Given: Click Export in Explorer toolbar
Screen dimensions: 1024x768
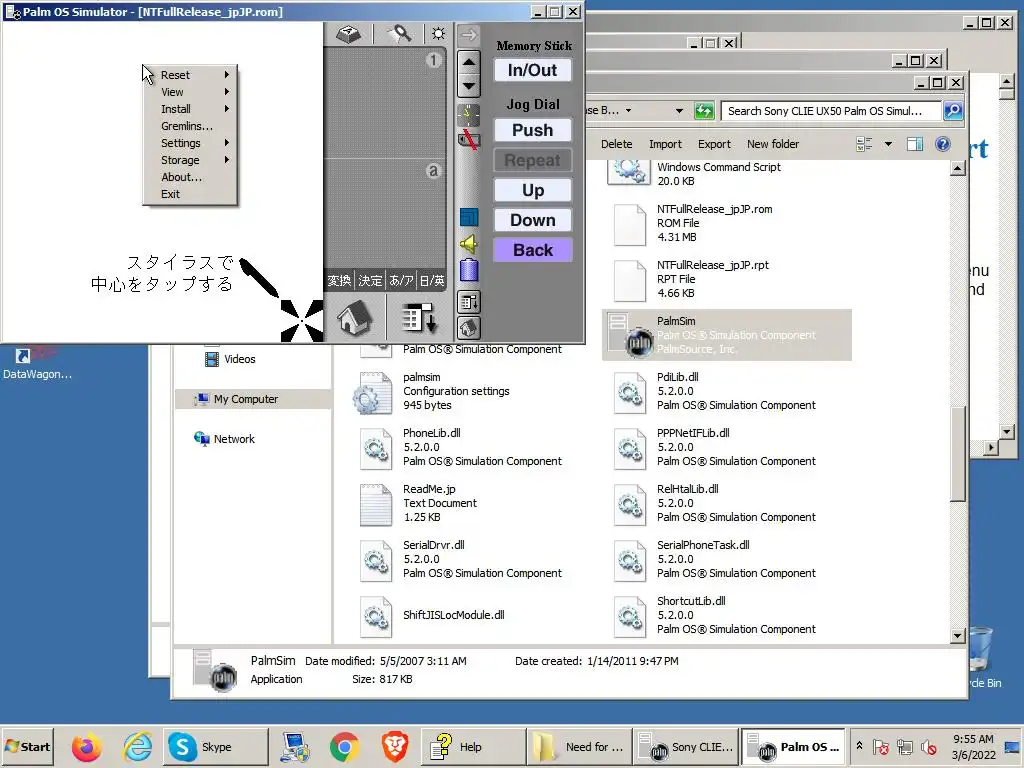Looking at the screenshot, I should [714, 144].
